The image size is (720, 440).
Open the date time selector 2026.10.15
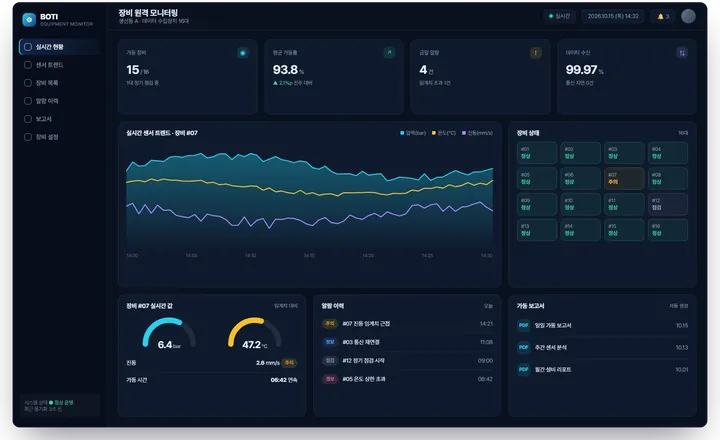pos(613,17)
